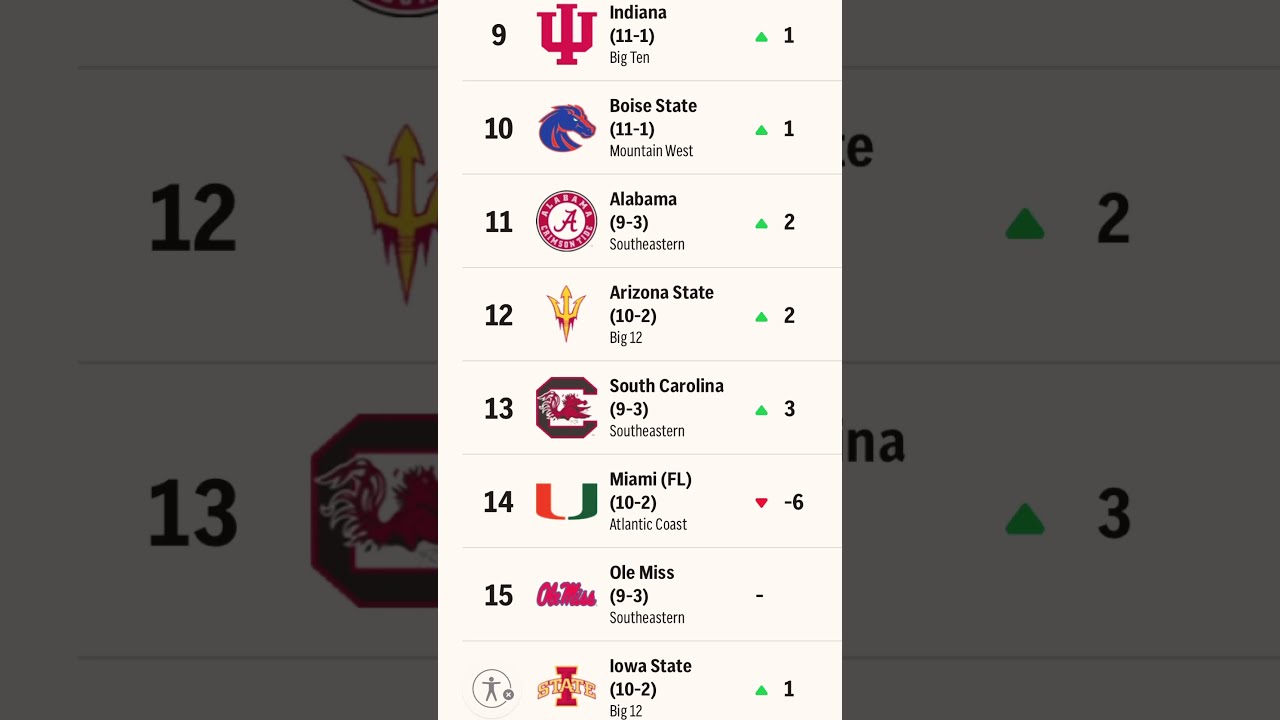
Task: Click the red down arrow beside Miami
Action: (x=761, y=503)
